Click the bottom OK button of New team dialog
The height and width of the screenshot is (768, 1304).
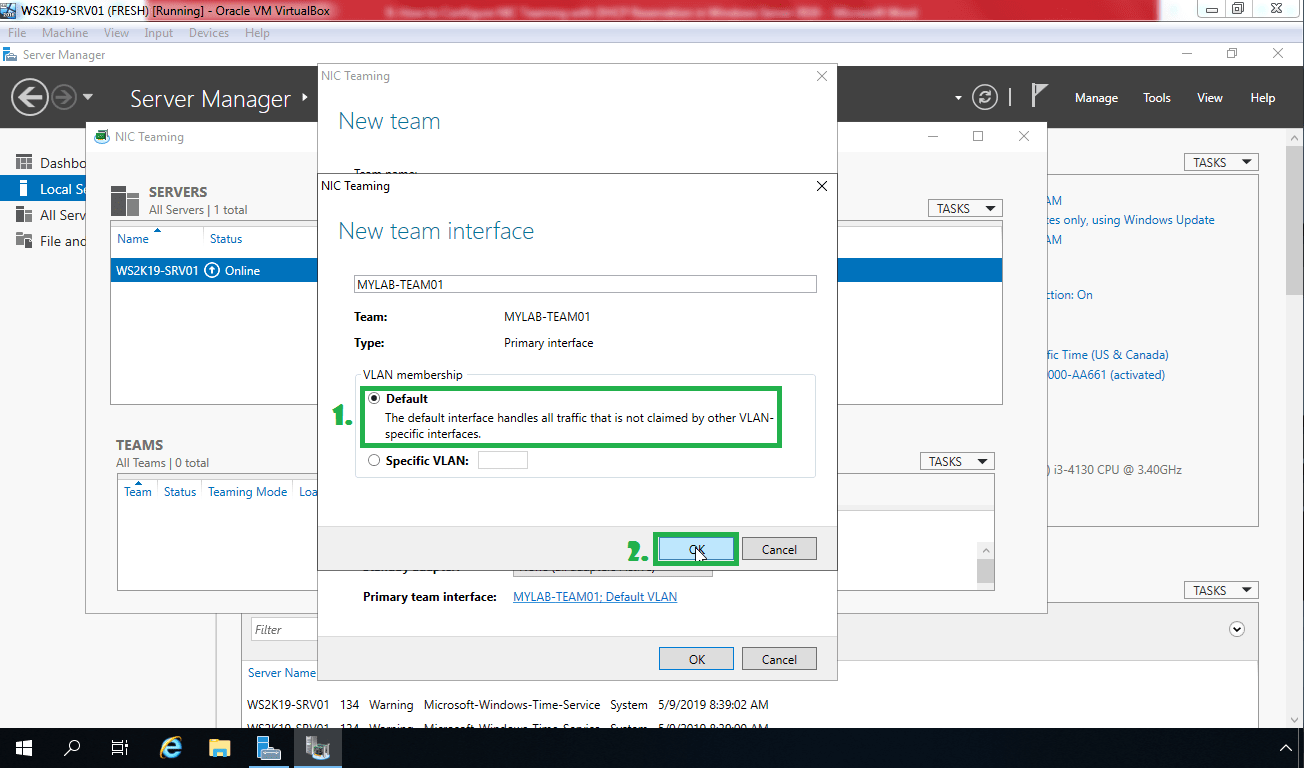(x=696, y=659)
